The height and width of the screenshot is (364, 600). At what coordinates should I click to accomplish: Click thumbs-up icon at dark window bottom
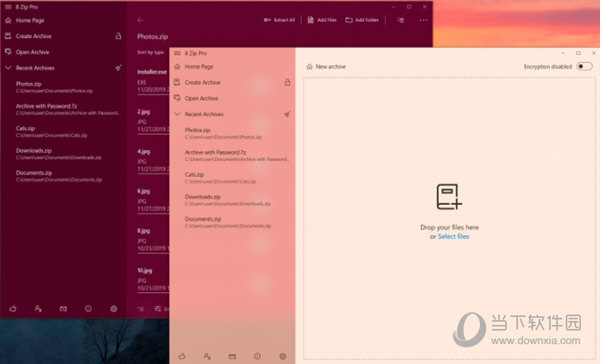(13, 309)
